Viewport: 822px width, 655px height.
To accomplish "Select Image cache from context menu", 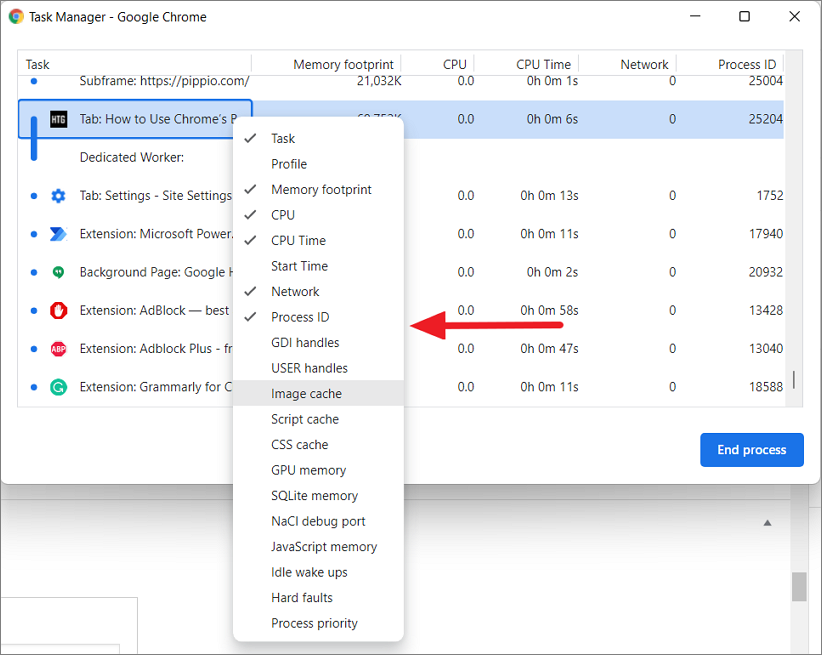I will tap(305, 394).
